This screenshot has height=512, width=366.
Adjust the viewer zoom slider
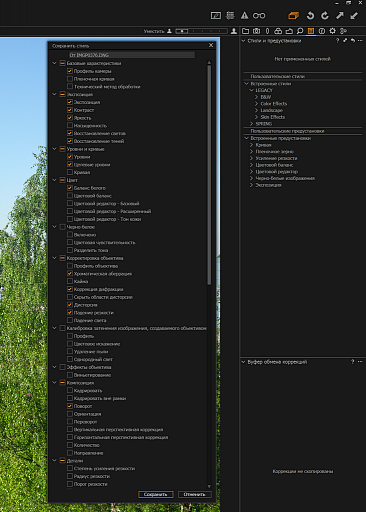coord(201,31)
